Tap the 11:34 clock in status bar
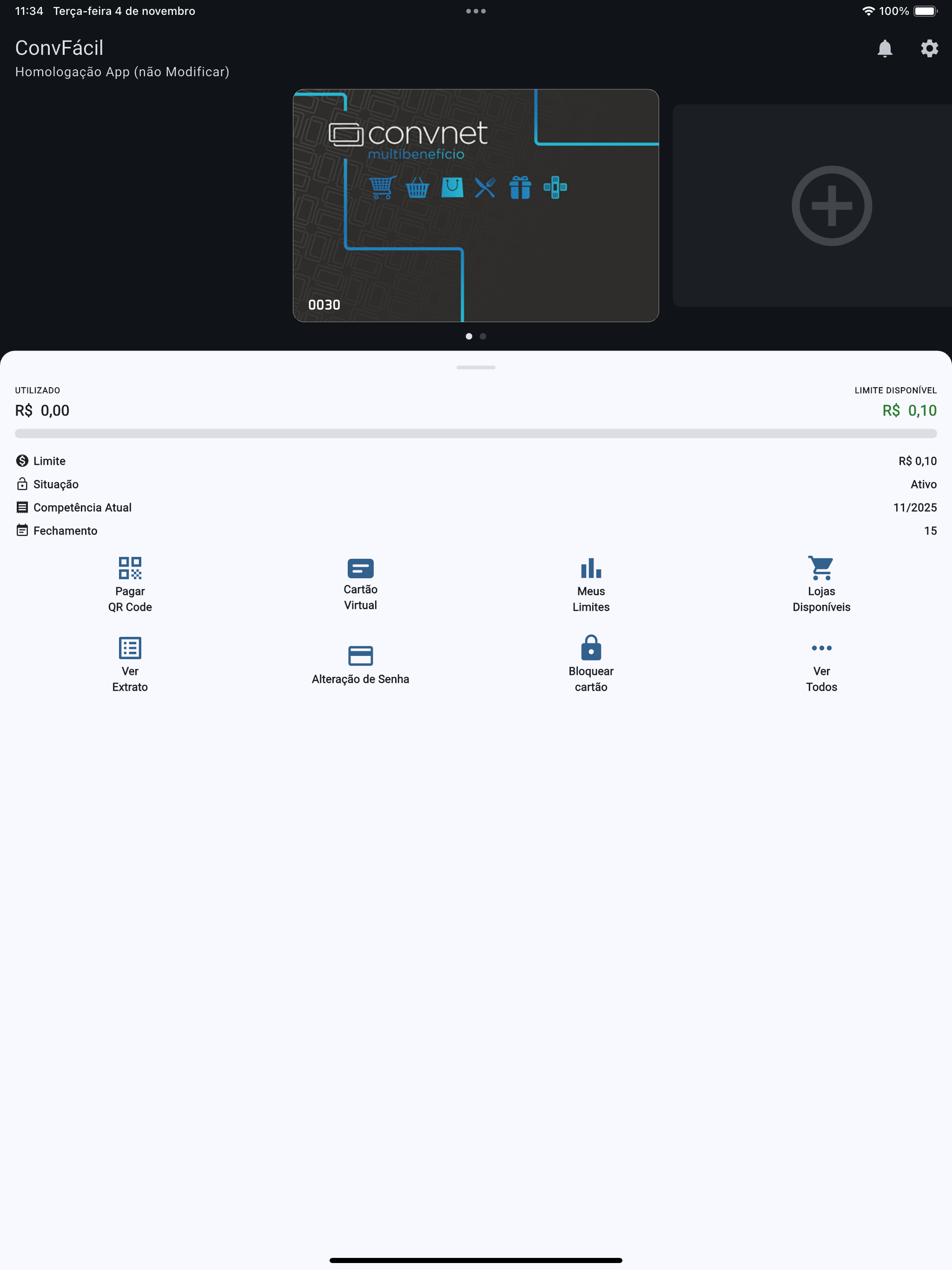Screen dimensions: 952x1270 (x=29, y=11)
